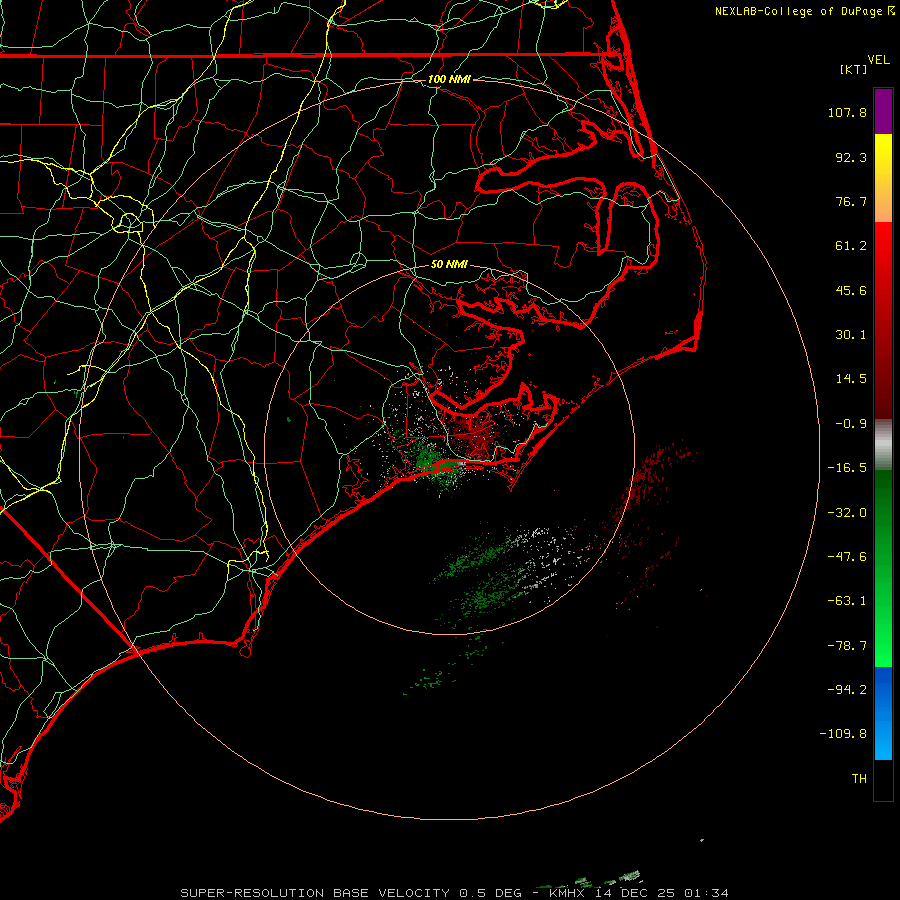Click the -94.2 legend value
Image resolution: width=900 pixels, height=900 pixels.
(x=847, y=689)
